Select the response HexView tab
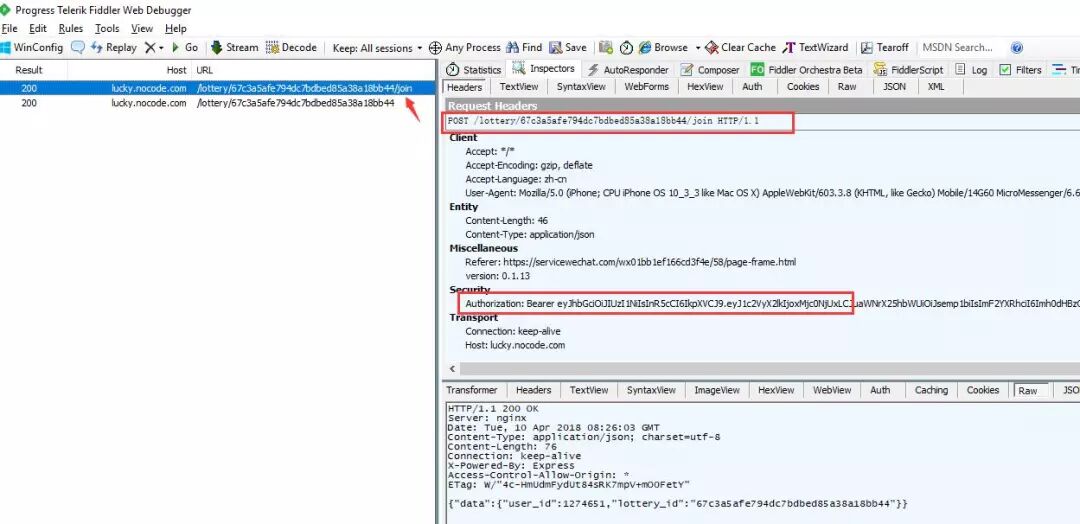 (x=776, y=390)
